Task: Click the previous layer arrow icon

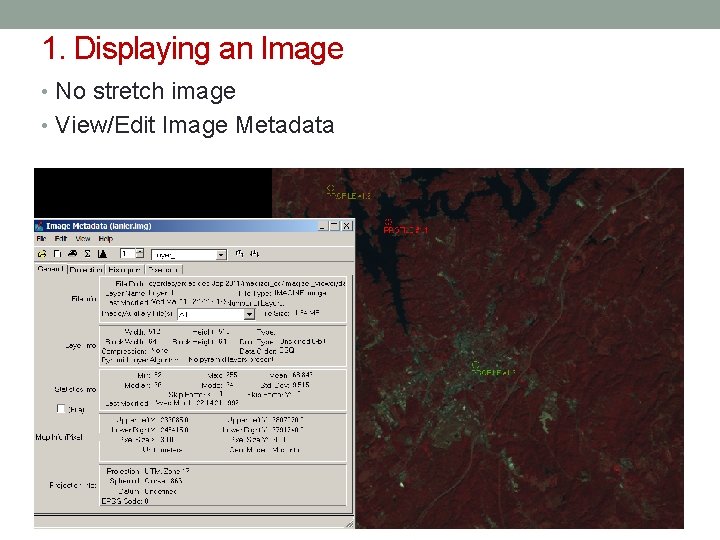Action: (239, 253)
